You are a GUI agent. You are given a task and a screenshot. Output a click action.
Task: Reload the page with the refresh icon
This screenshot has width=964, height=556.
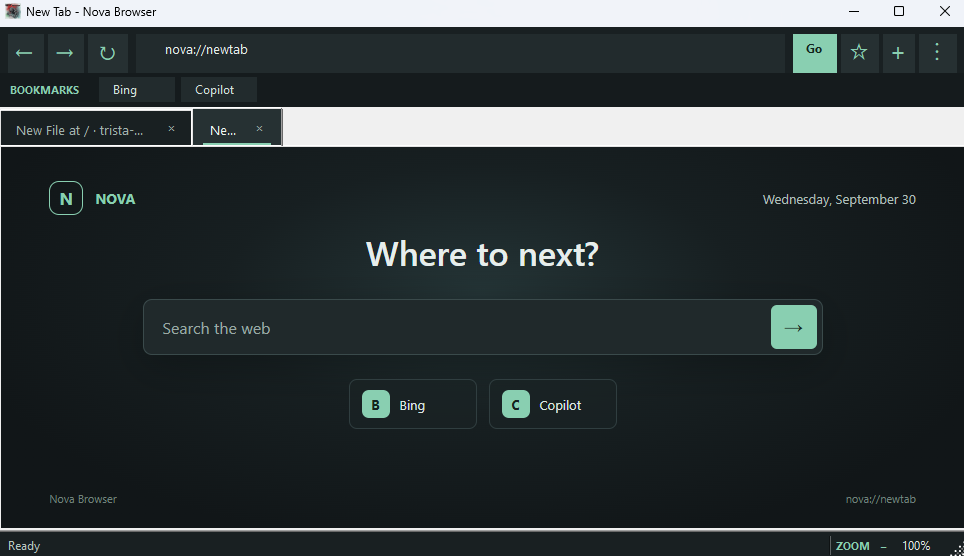coord(108,54)
